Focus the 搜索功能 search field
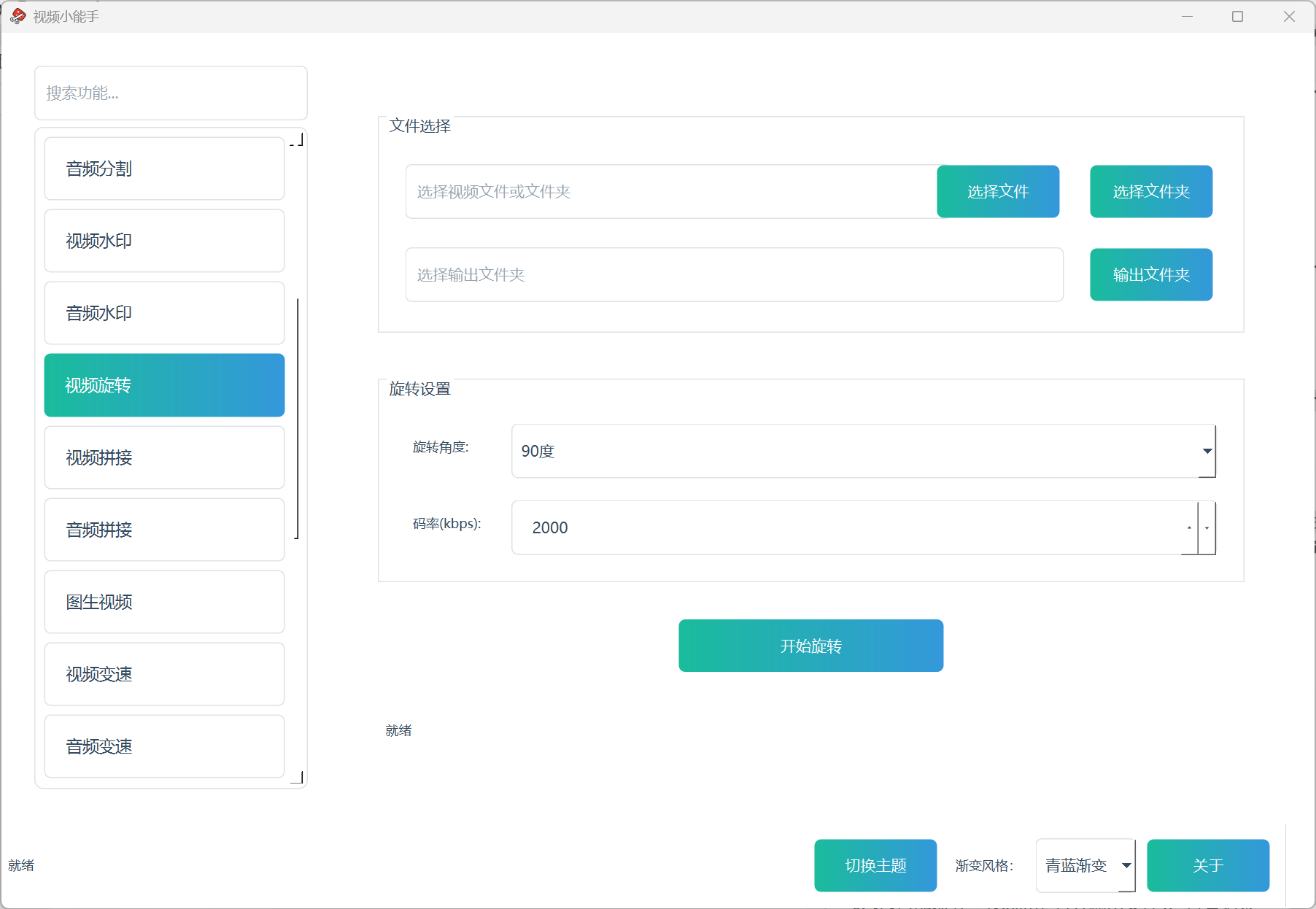Viewport: 1316px width, 909px height. click(171, 93)
